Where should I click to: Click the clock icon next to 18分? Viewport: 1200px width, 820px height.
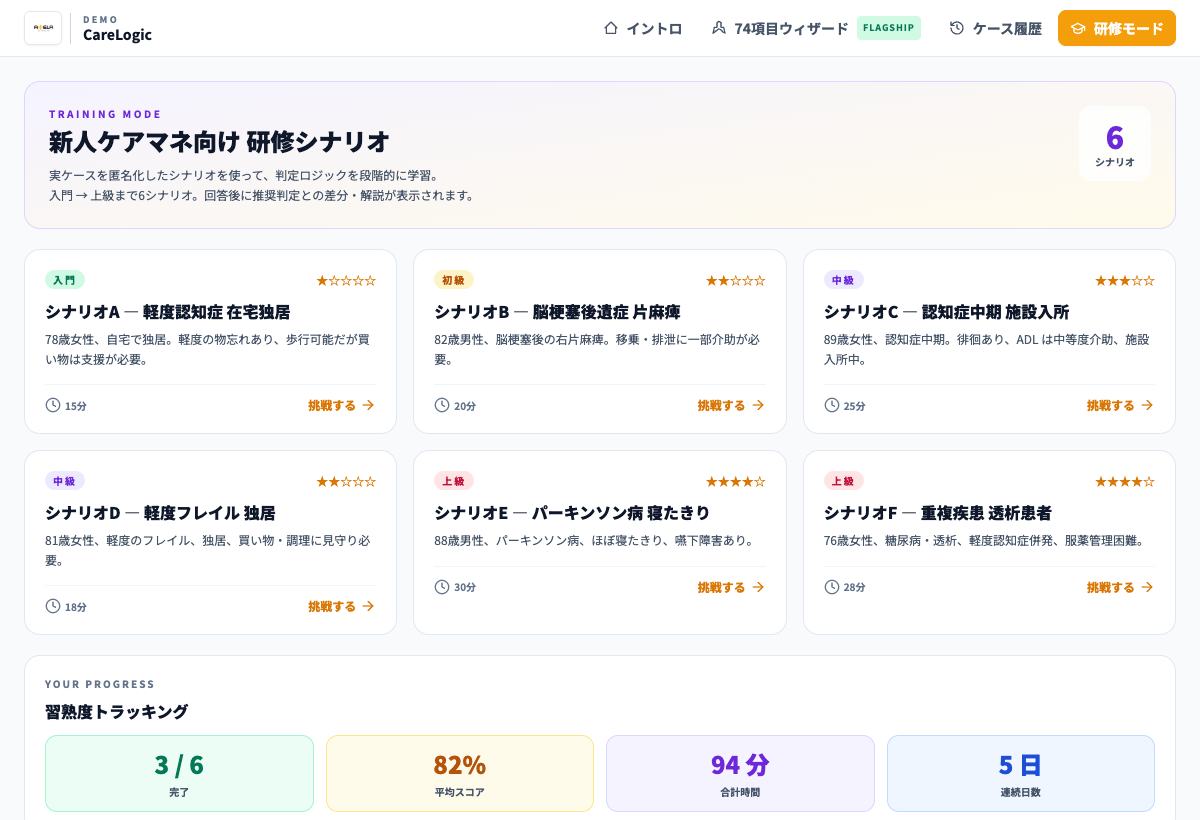[x=53, y=606]
